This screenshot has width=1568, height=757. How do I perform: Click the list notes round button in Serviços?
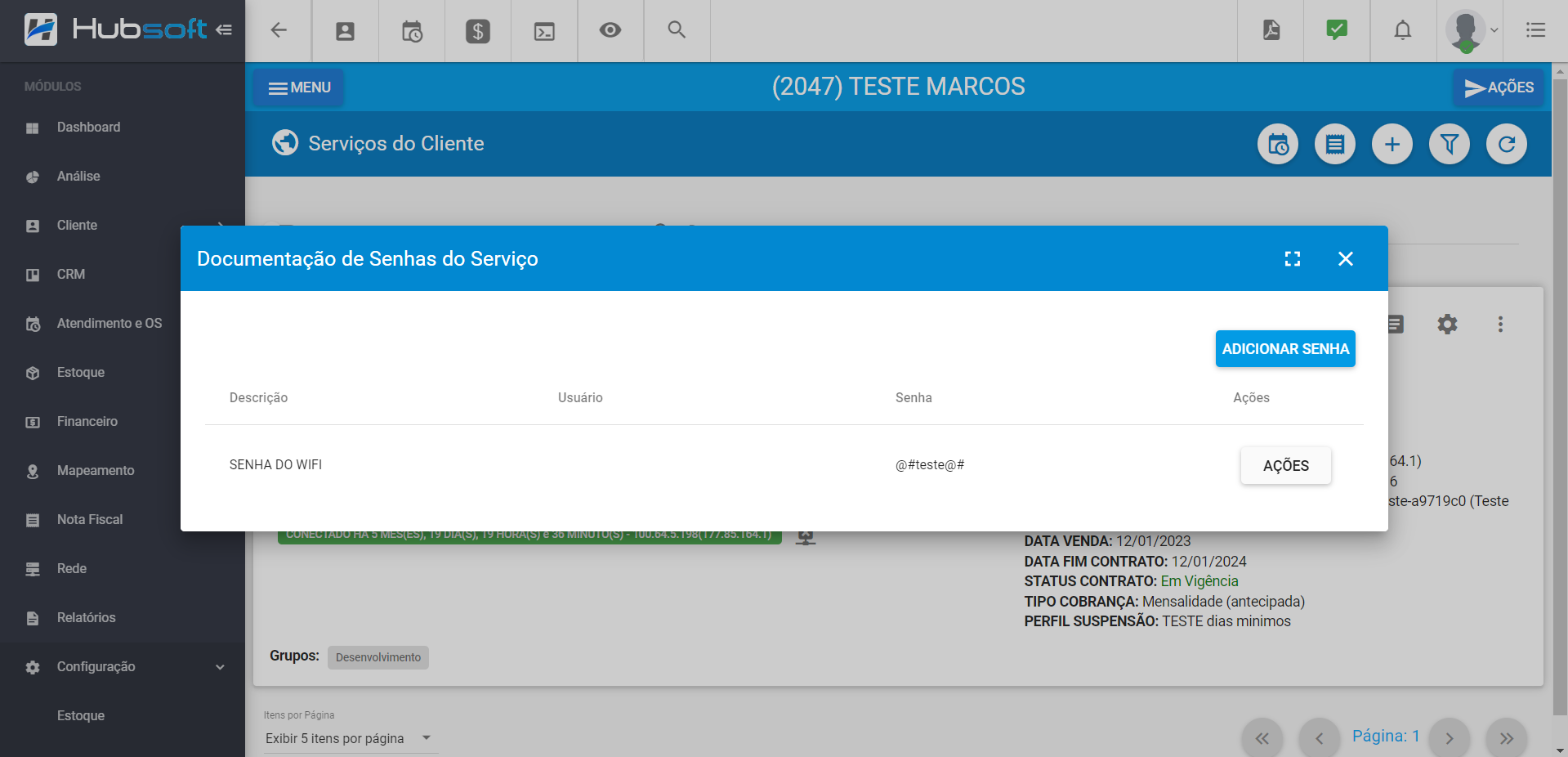pos(1335,145)
